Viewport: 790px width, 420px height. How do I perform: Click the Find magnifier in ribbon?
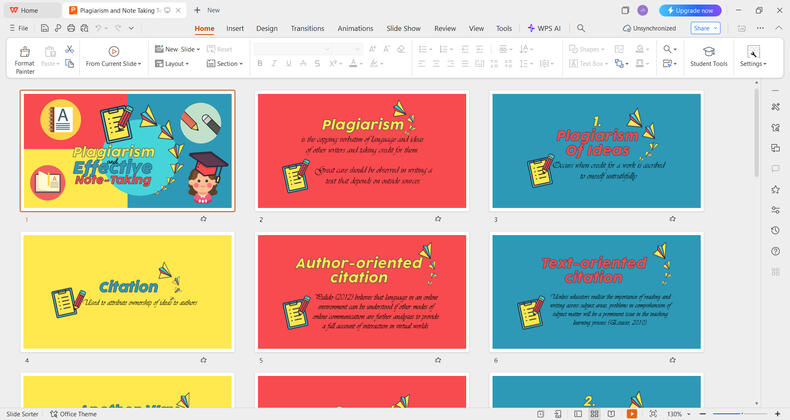[668, 49]
